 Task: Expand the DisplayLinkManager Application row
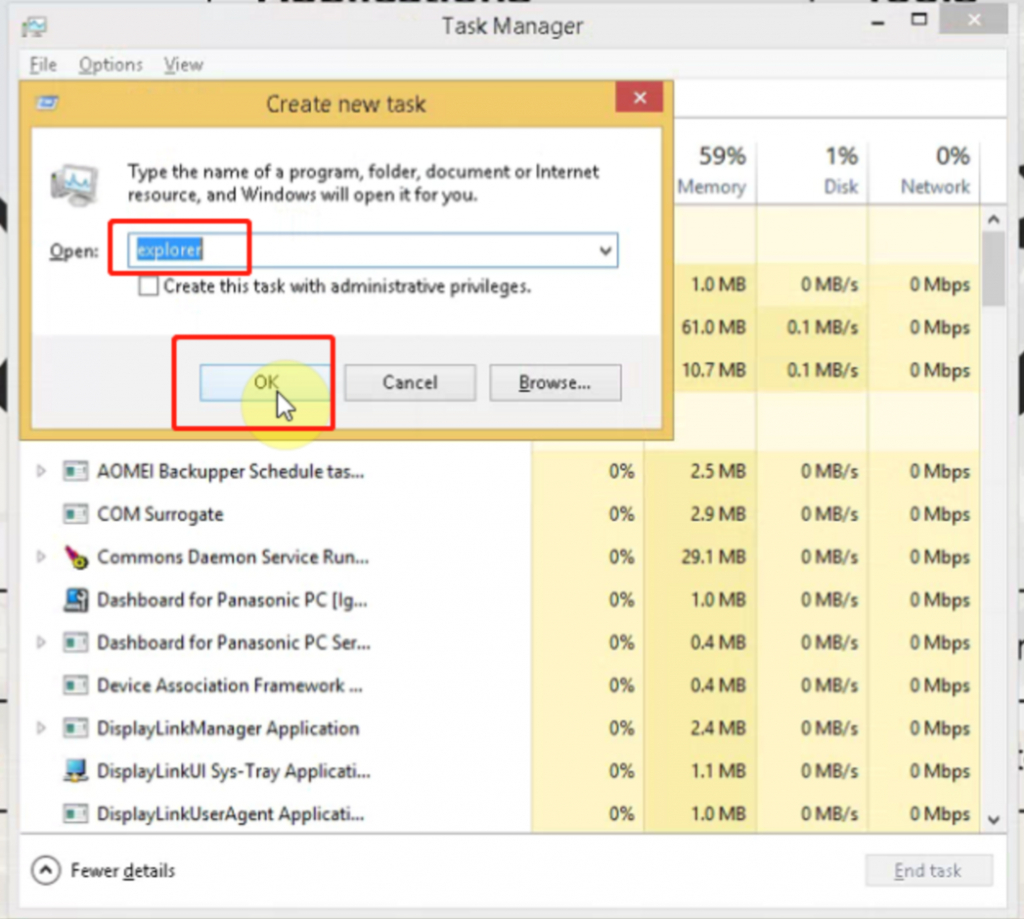[41, 728]
